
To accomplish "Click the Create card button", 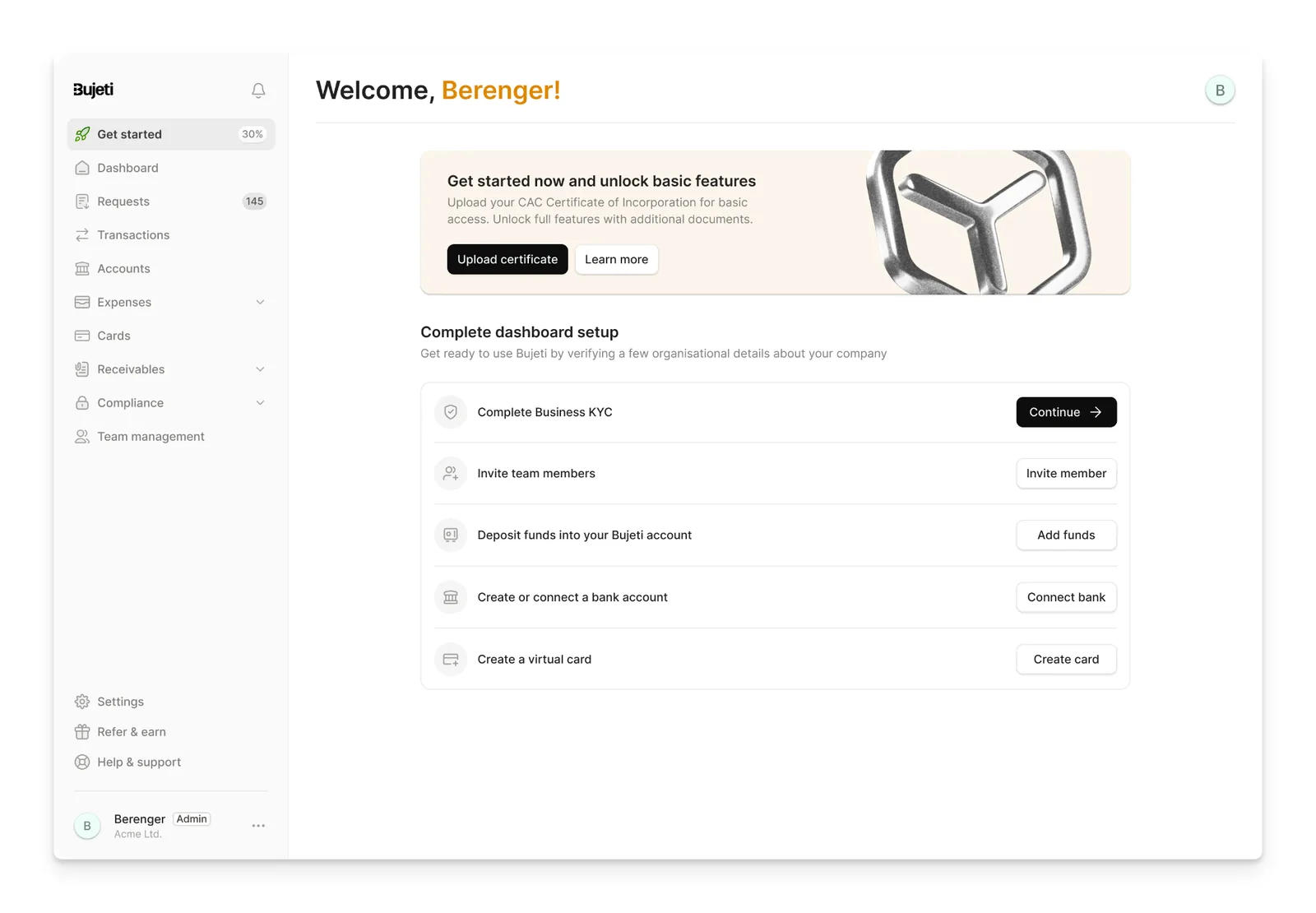I will click(x=1066, y=660).
